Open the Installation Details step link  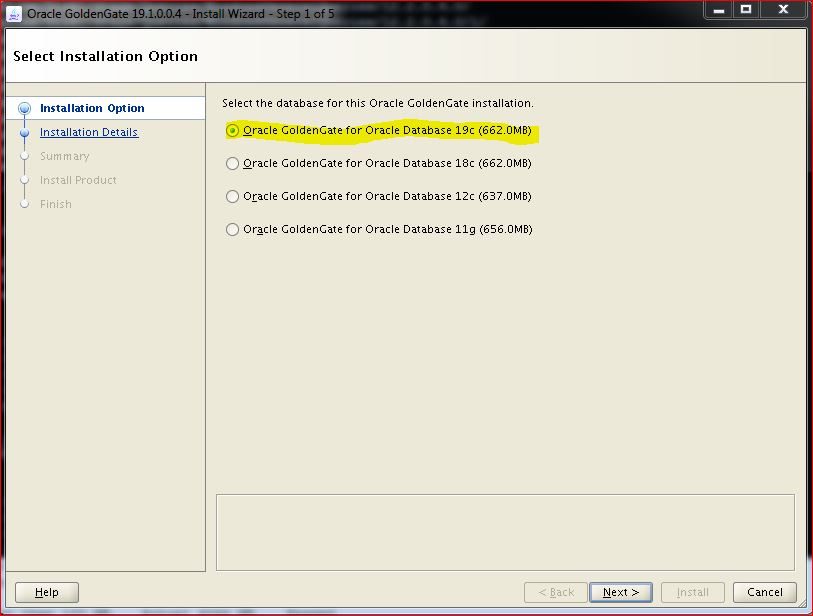coord(89,132)
